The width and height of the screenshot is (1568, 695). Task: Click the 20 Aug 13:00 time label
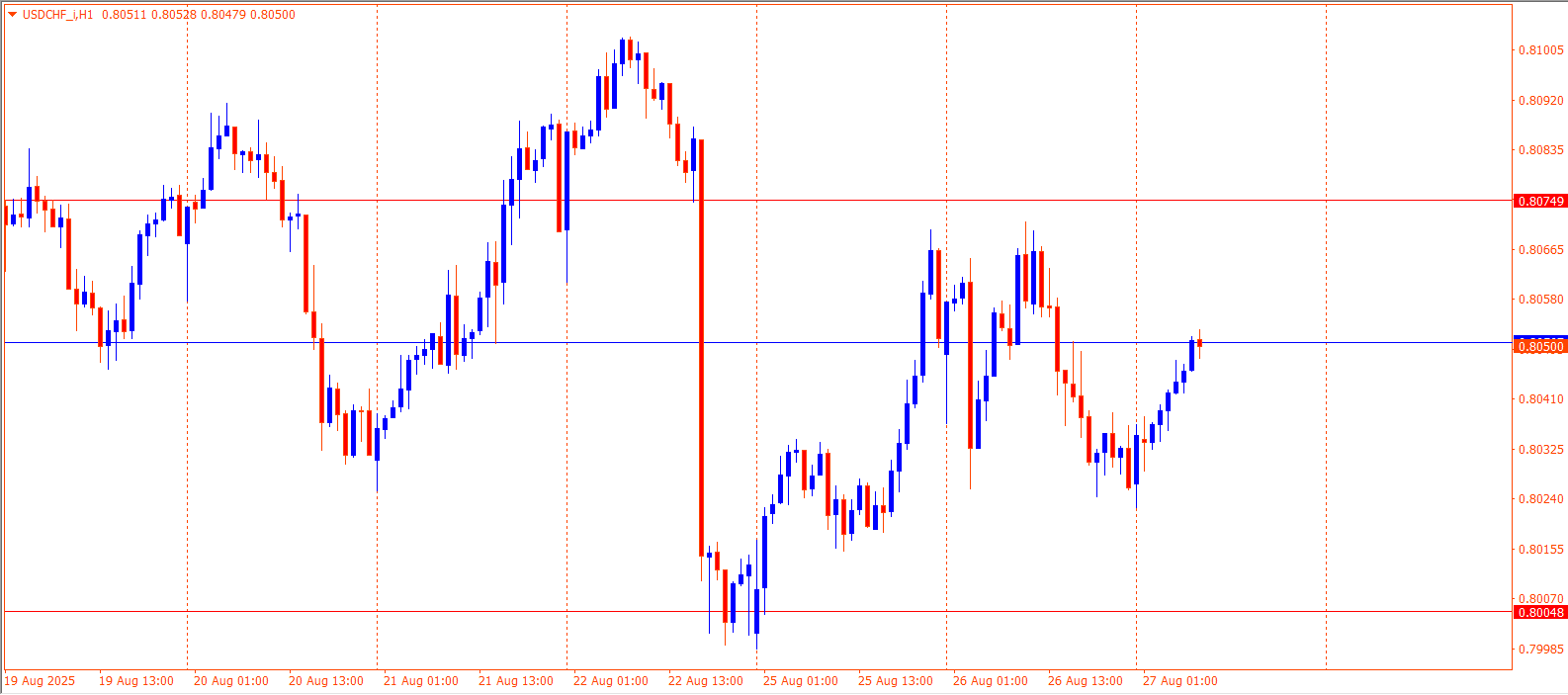click(x=326, y=681)
